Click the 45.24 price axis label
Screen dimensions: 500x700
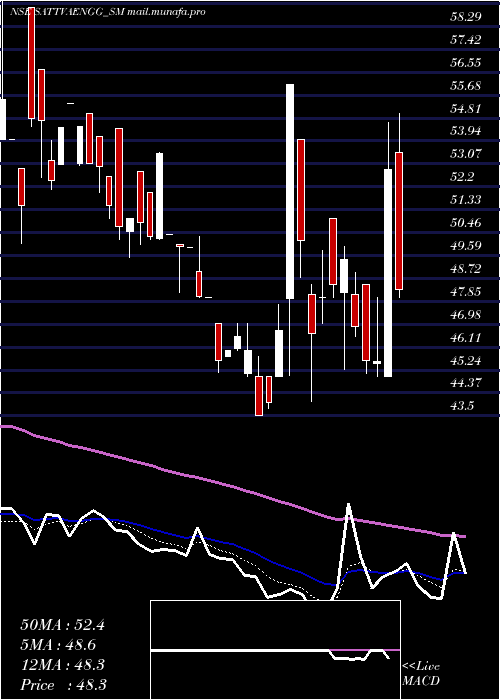pos(466,360)
